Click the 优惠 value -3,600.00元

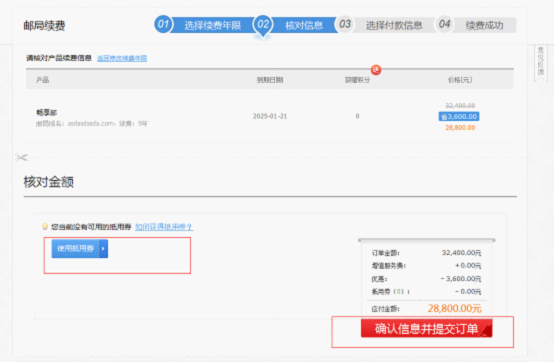click(x=461, y=278)
